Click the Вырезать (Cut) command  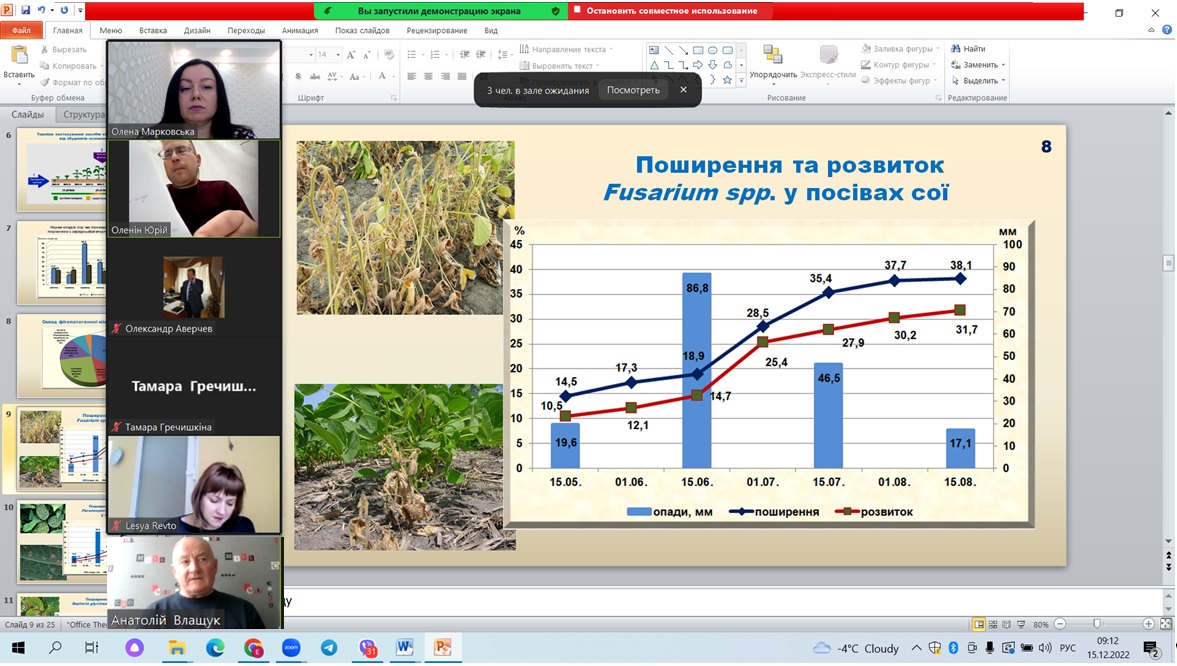tap(63, 49)
